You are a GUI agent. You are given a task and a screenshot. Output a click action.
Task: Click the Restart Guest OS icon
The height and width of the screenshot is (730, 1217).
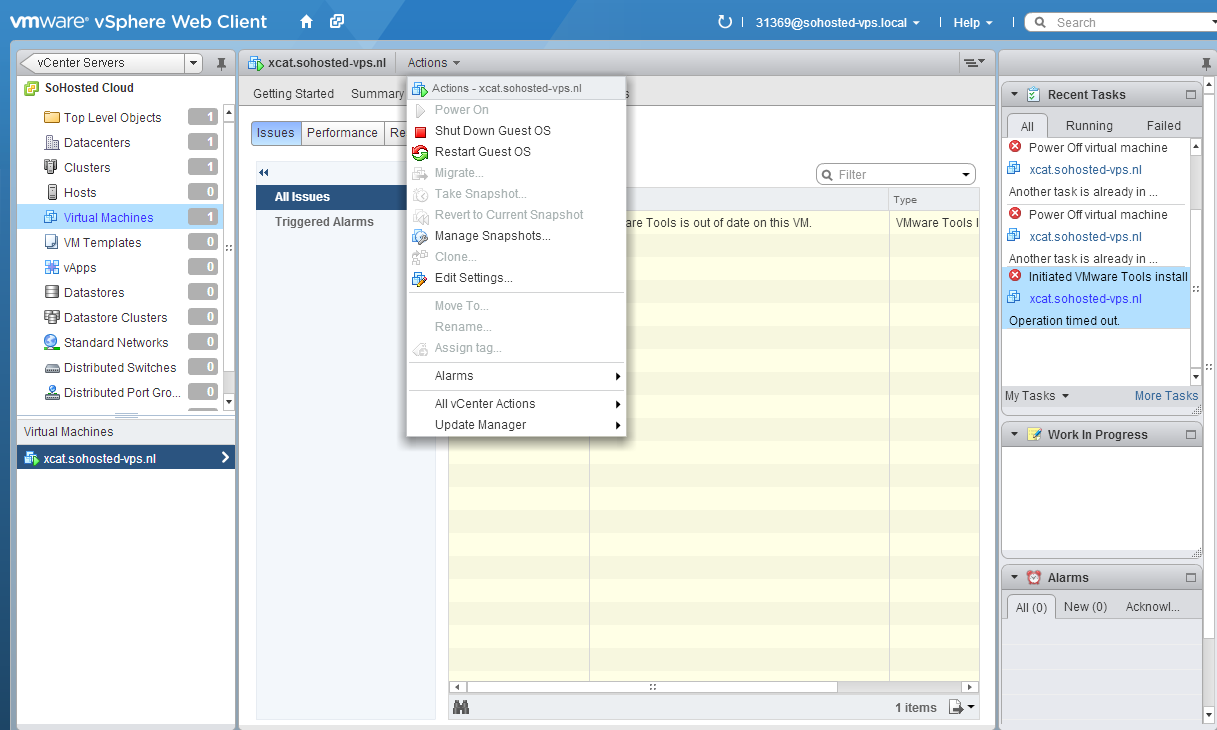click(x=420, y=152)
